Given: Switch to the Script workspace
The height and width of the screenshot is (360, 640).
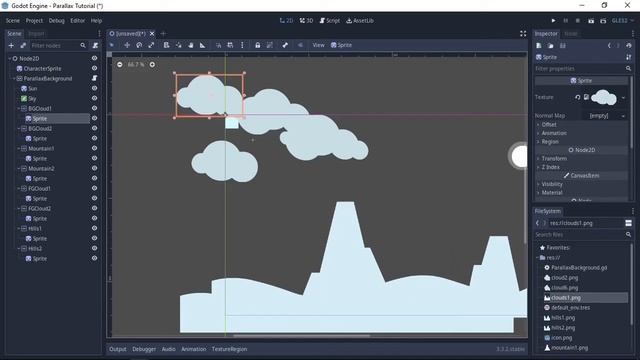Looking at the screenshot, I should (x=329, y=20).
